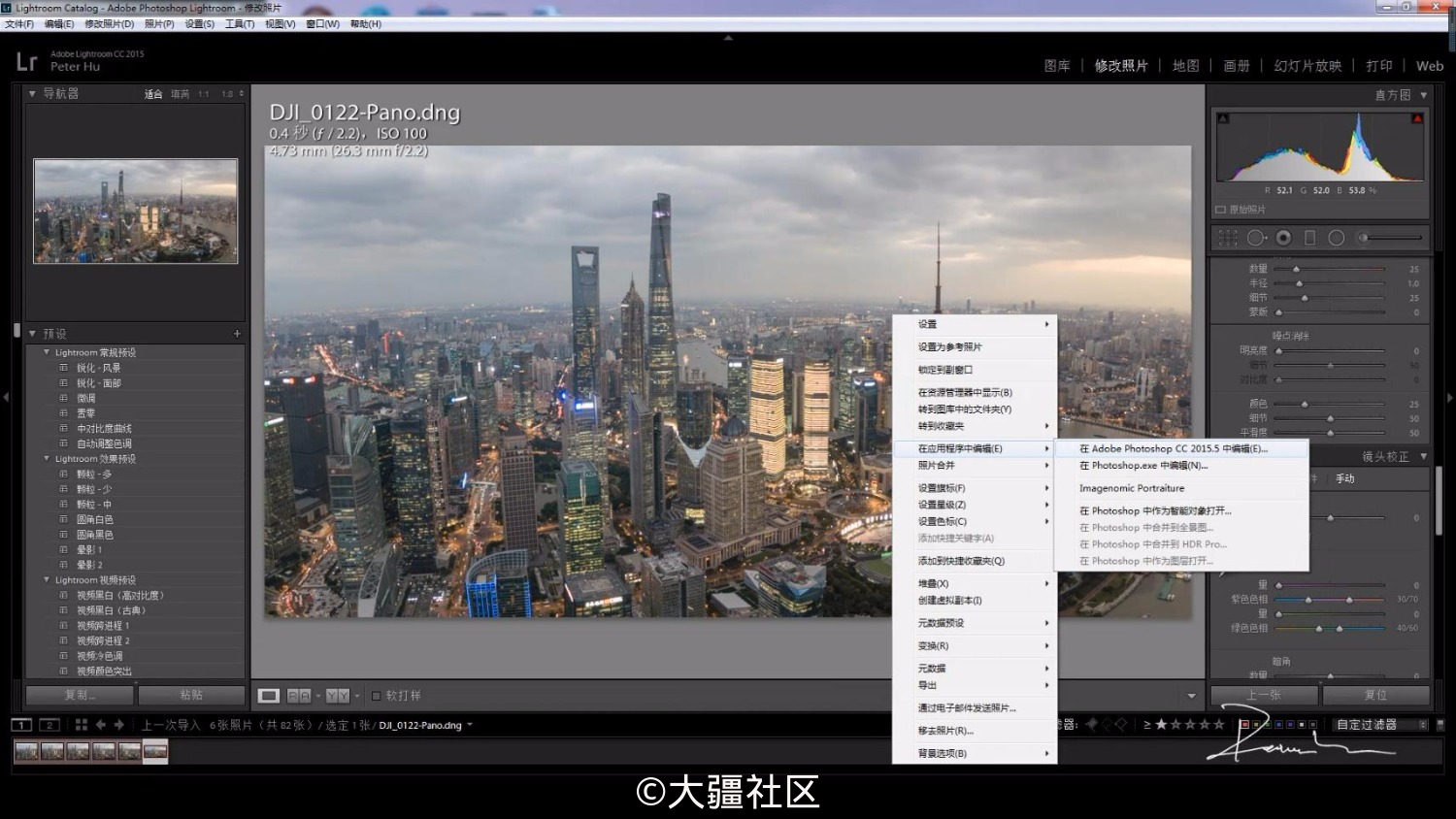Click the 复制 copy settings button
This screenshot has width=1456, height=819.
(80, 695)
